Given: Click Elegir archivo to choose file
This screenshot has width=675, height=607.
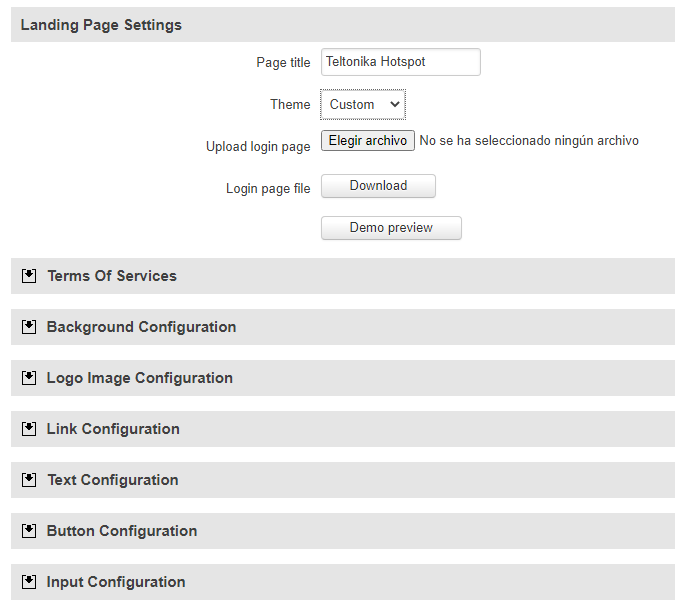Looking at the screenshot, I should tap(368, 141).
